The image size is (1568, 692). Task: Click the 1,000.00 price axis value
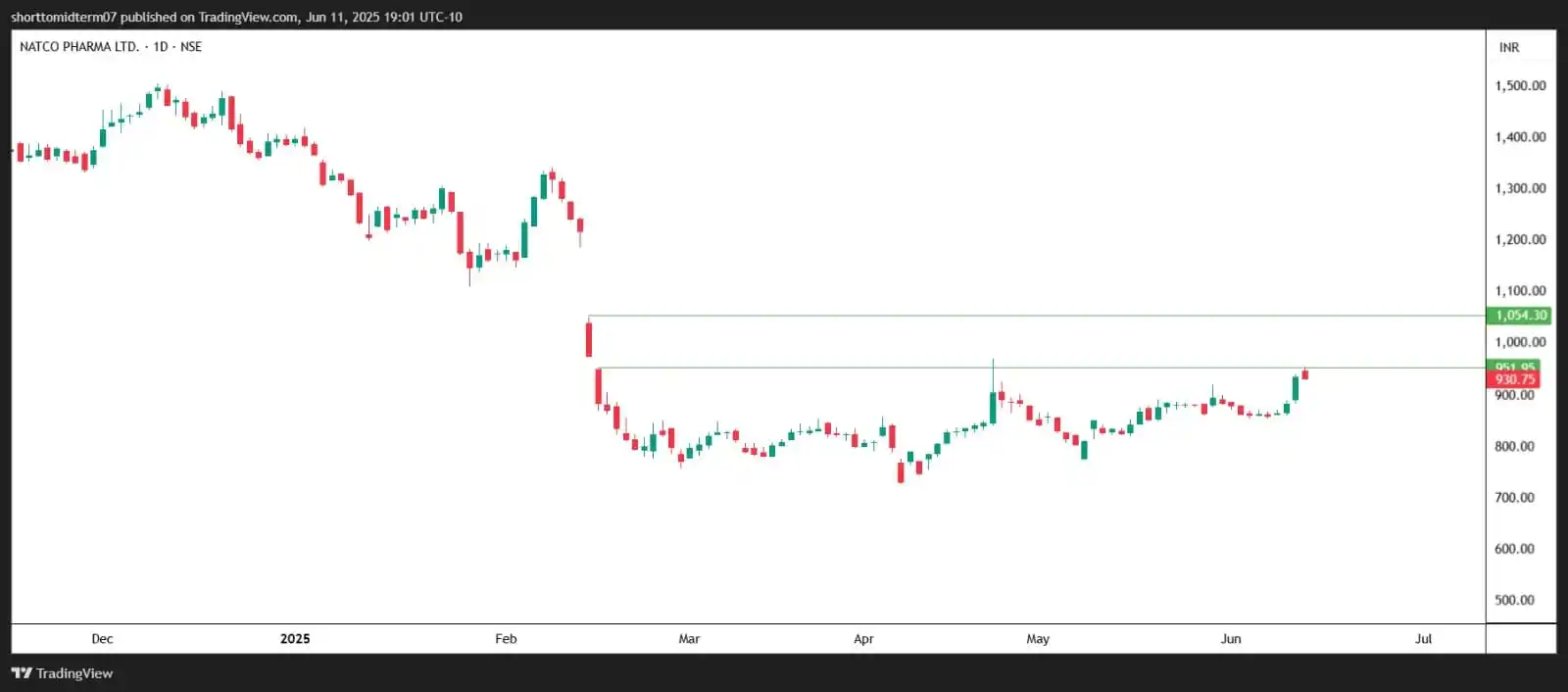[x=1520, y=342]
